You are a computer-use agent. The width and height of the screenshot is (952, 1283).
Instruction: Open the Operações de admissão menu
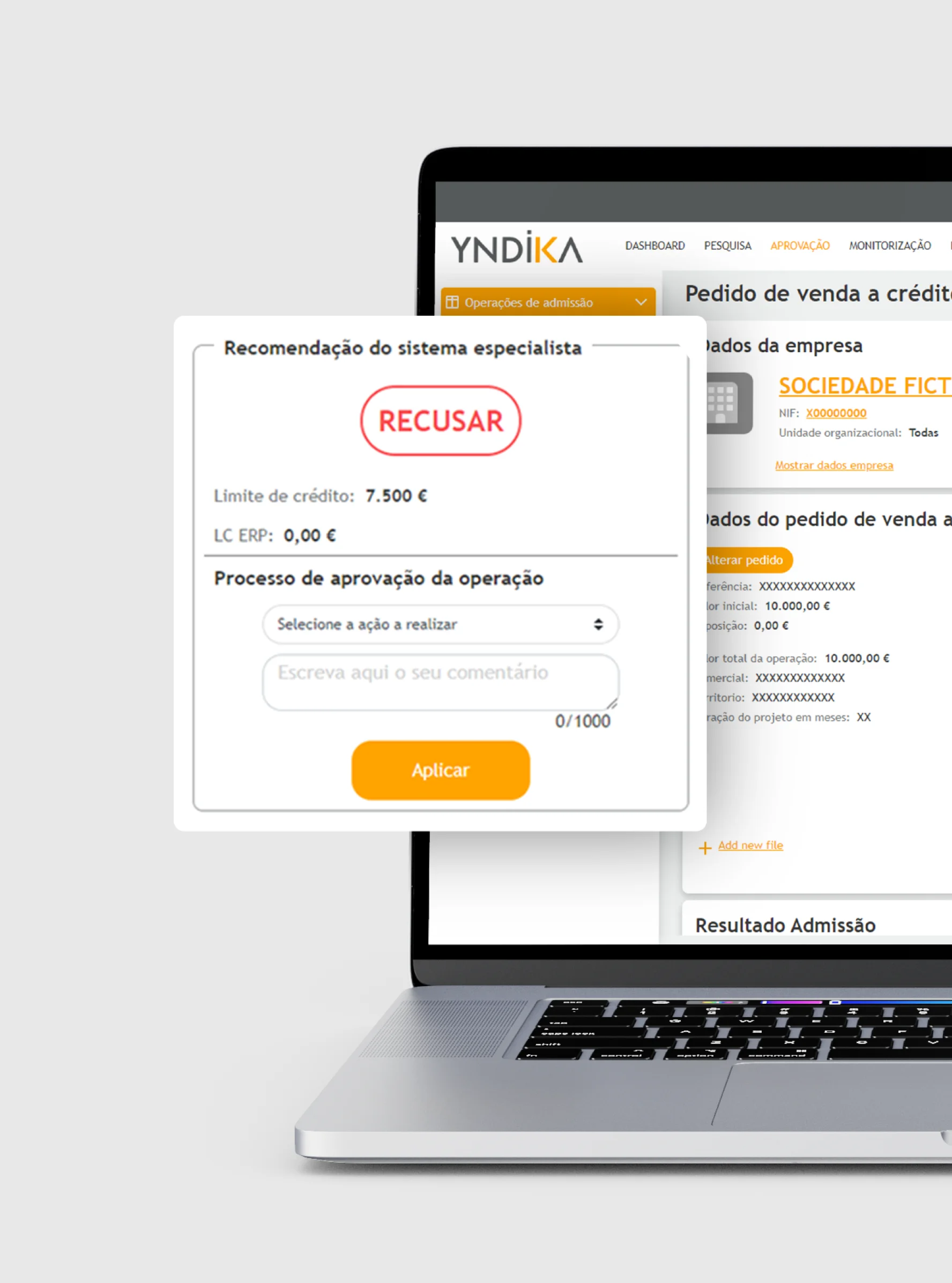548,302
